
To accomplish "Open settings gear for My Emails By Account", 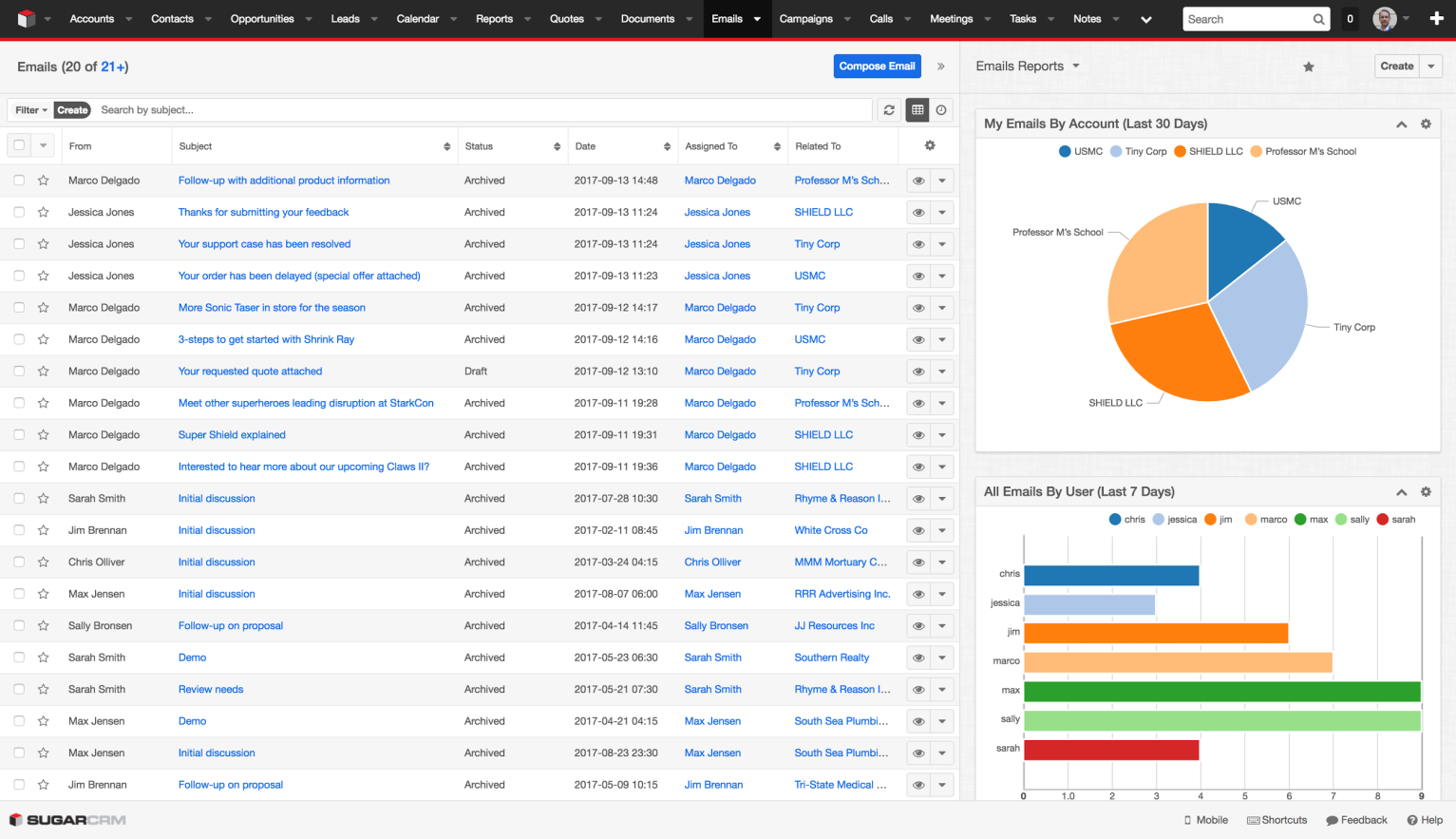I will coord(1426,124).
